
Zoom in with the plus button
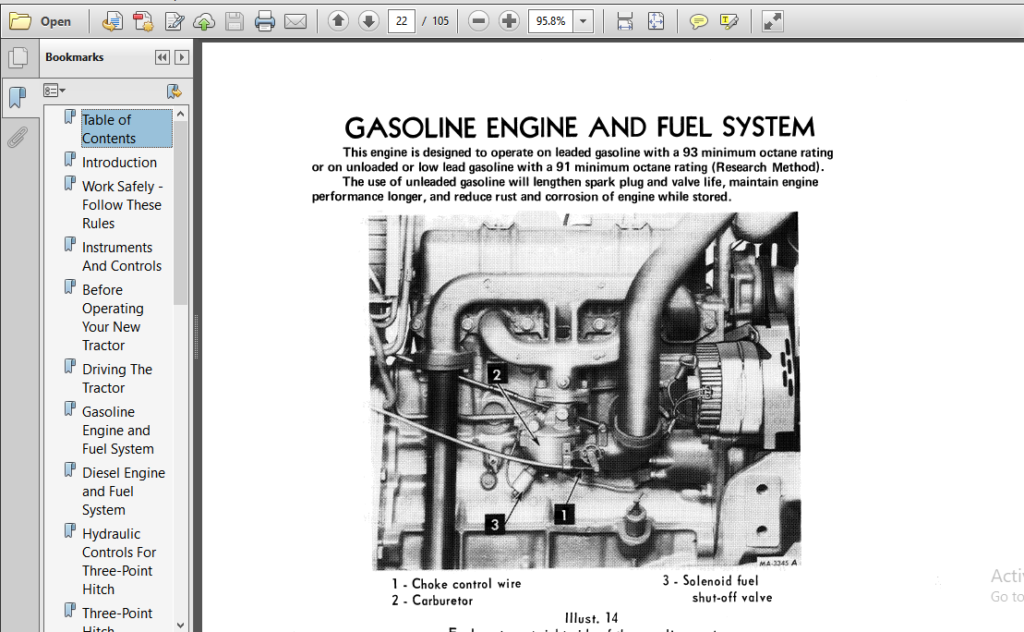508,21
